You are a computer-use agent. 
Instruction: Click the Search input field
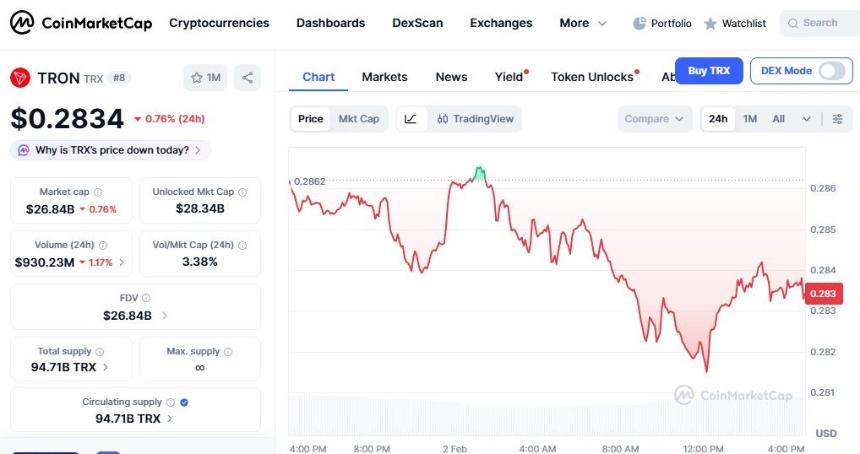point(819,23)
